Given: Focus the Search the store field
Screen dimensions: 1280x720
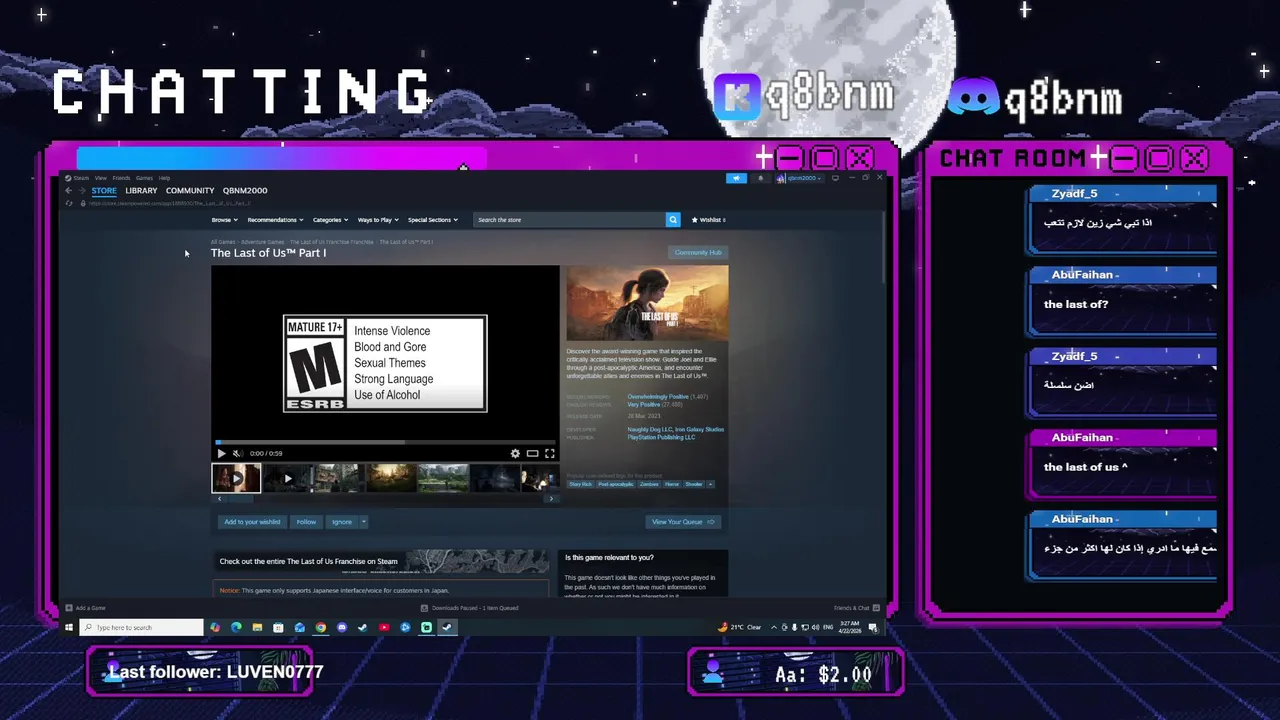Looking at the screenshot, I should 570,219.
